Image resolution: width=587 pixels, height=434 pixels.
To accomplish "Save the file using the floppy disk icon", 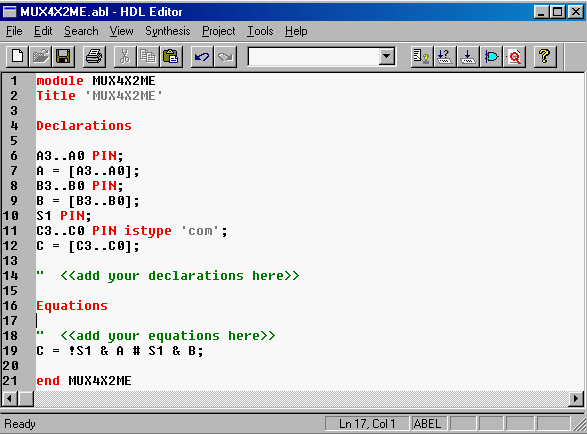I will point(63,57).
